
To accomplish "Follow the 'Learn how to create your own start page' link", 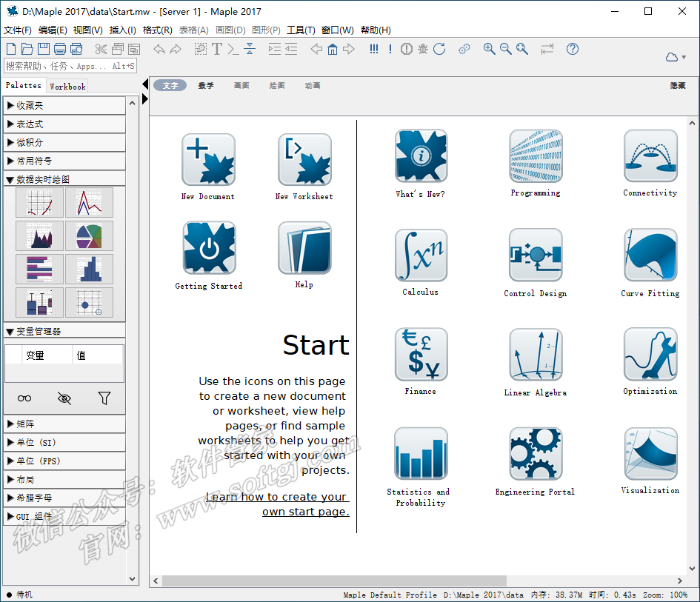I will pyautogui.click(x=277, y=504).
